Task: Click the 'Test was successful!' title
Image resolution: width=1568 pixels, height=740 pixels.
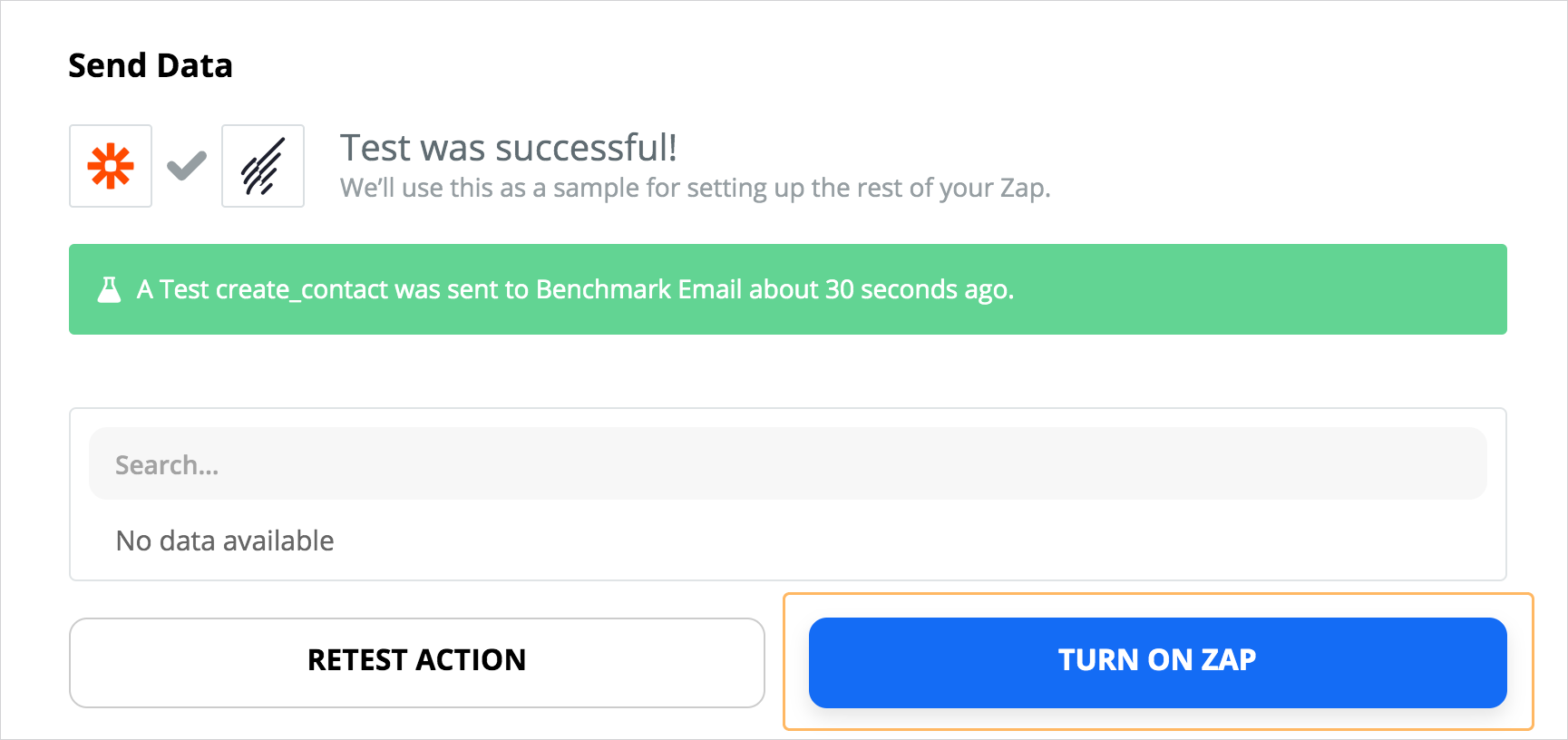Action: click(x=508, y=148)
